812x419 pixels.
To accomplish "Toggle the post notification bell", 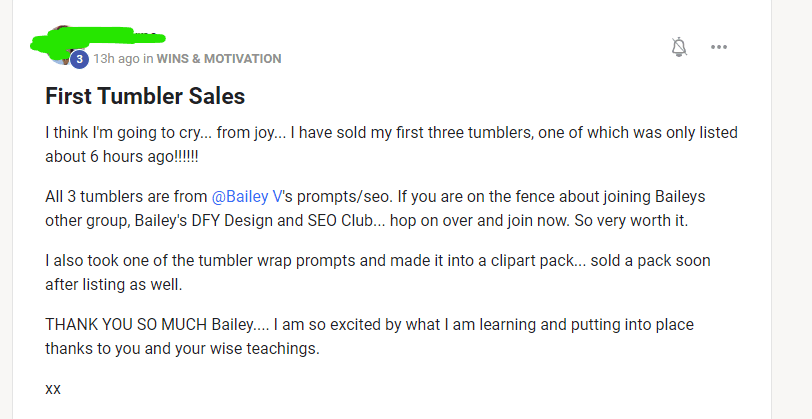I will tap(679, 47).
